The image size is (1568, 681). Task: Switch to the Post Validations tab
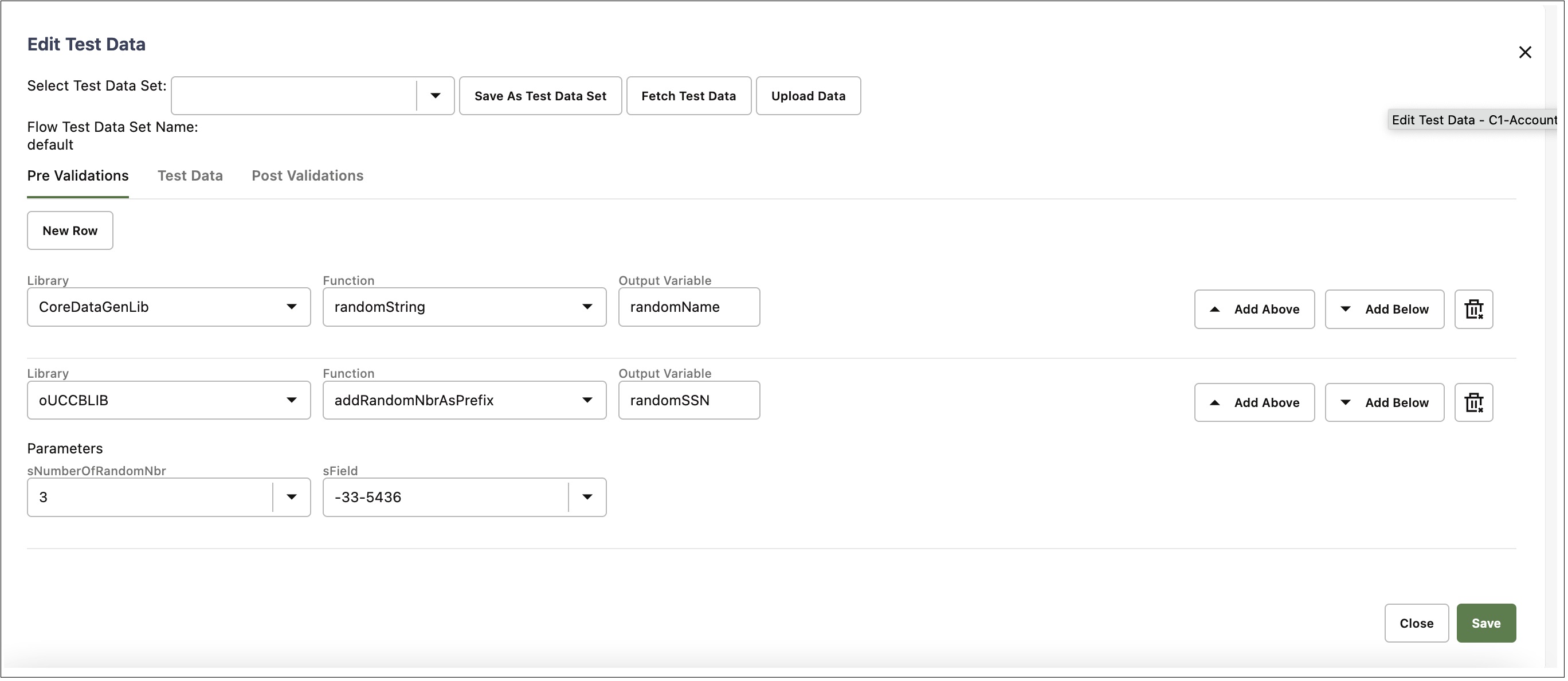[x=307, y=176]
